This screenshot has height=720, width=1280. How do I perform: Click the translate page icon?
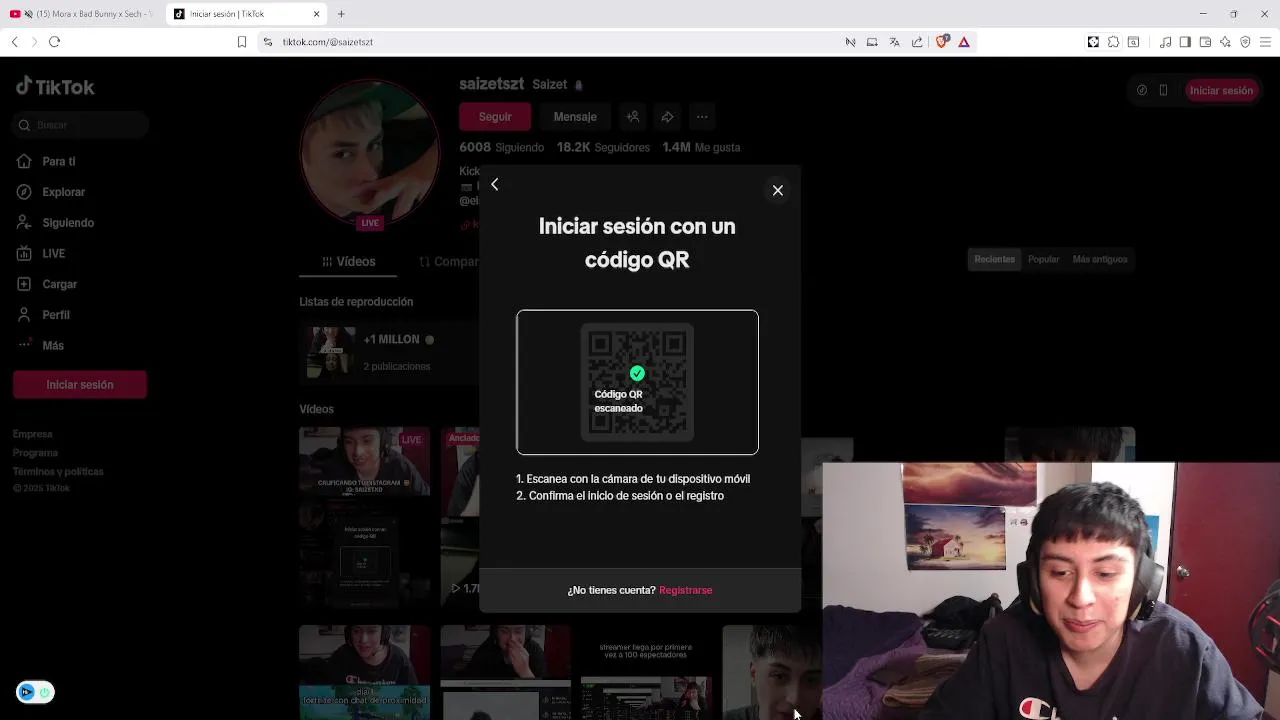[895, 42]
